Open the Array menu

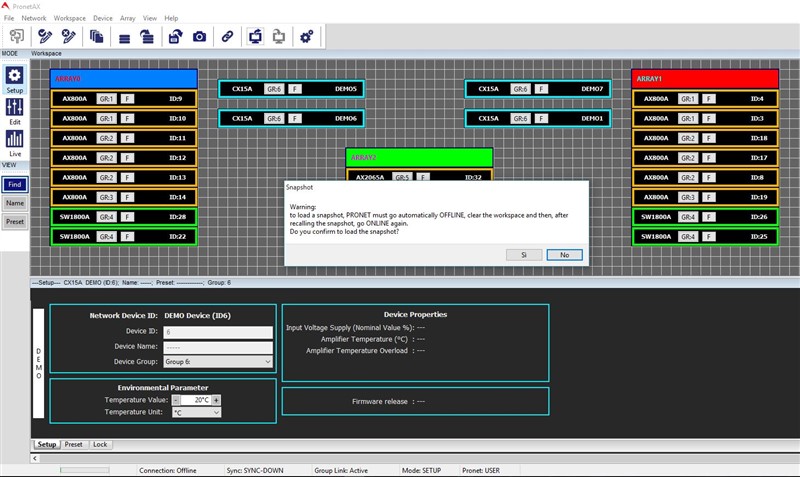(x=128, y=18)
